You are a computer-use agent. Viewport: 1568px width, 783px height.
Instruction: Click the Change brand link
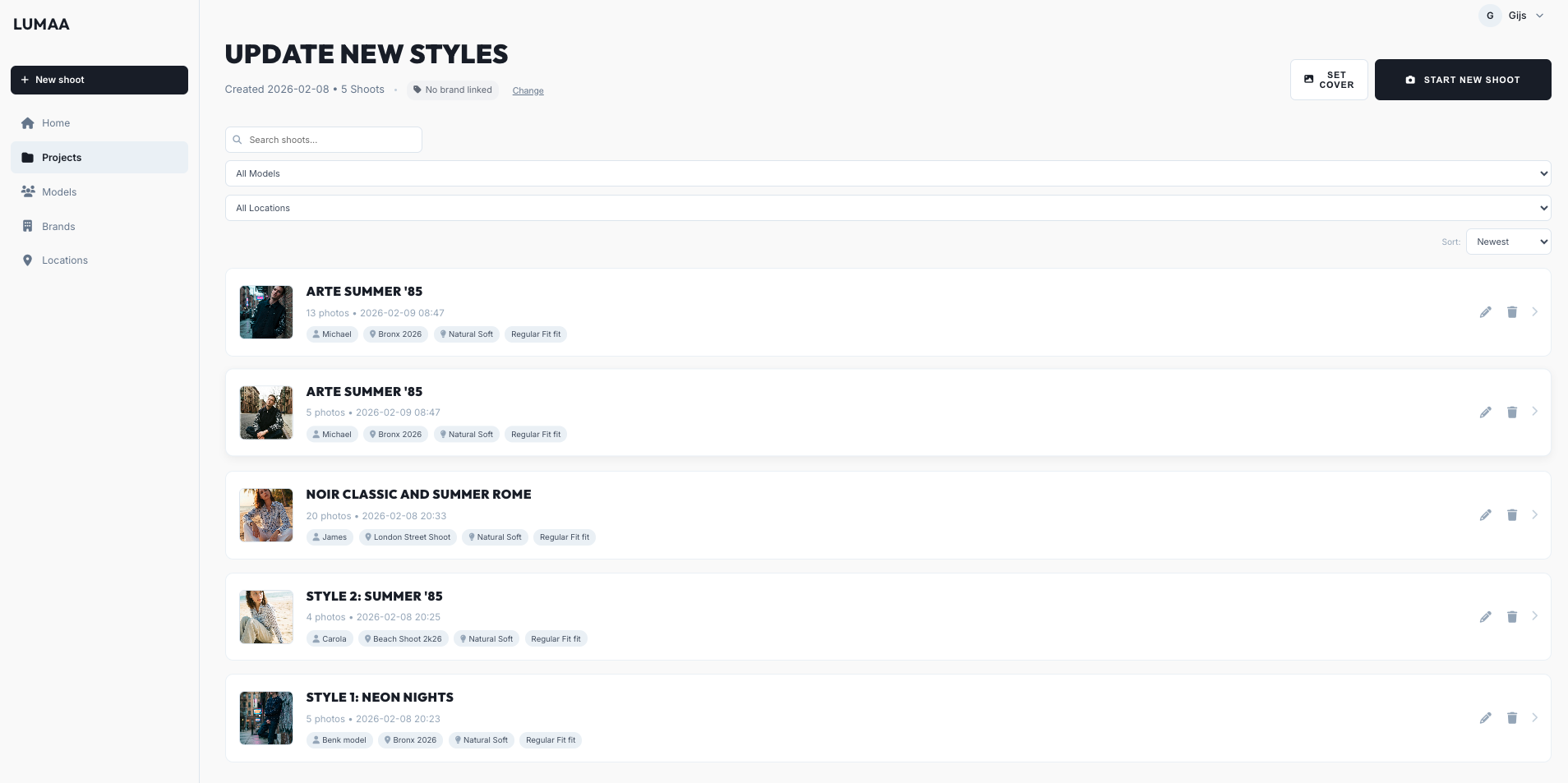pyautogui.click(x=528, y=91)
